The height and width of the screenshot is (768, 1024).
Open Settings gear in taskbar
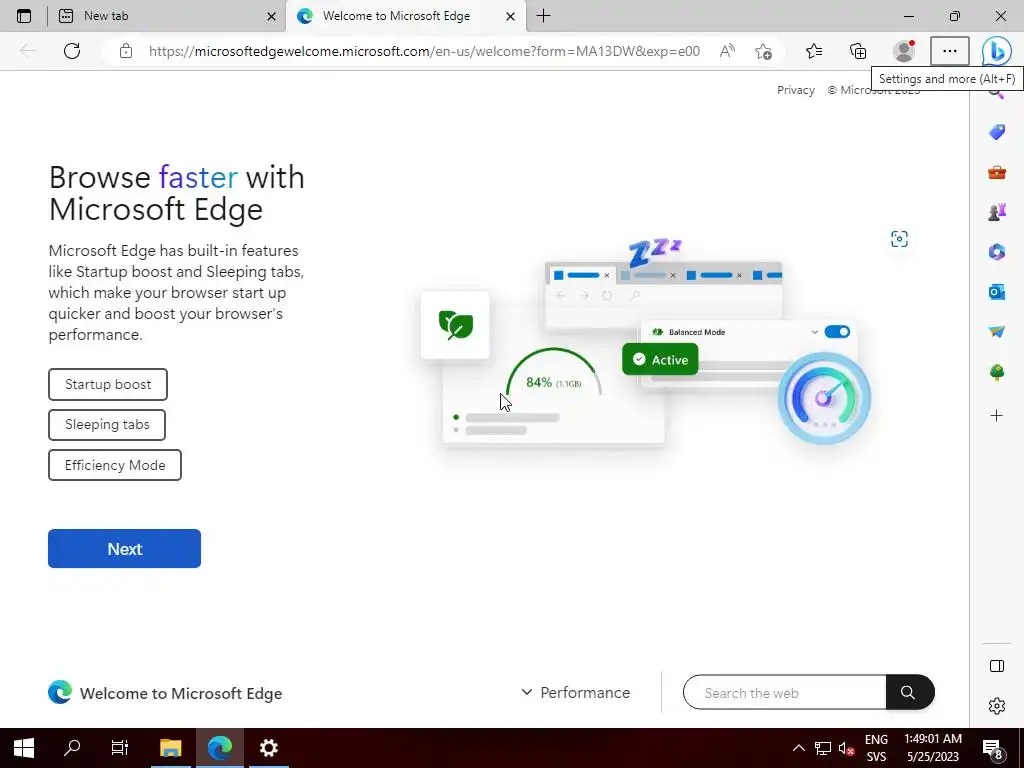point(268,748)
